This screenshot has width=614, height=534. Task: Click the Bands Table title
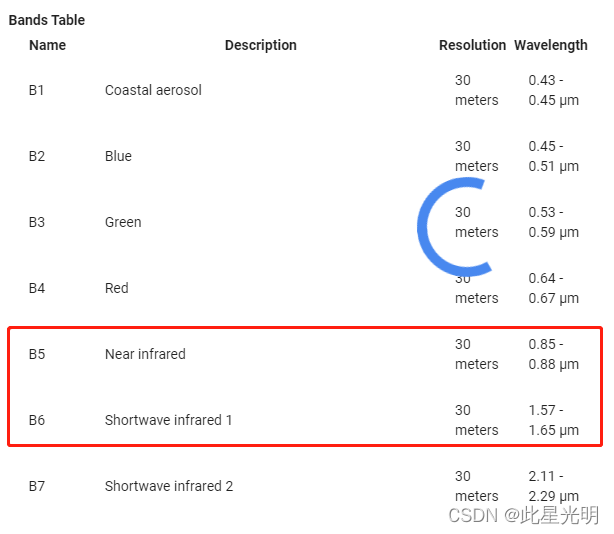tap(47, 20)
